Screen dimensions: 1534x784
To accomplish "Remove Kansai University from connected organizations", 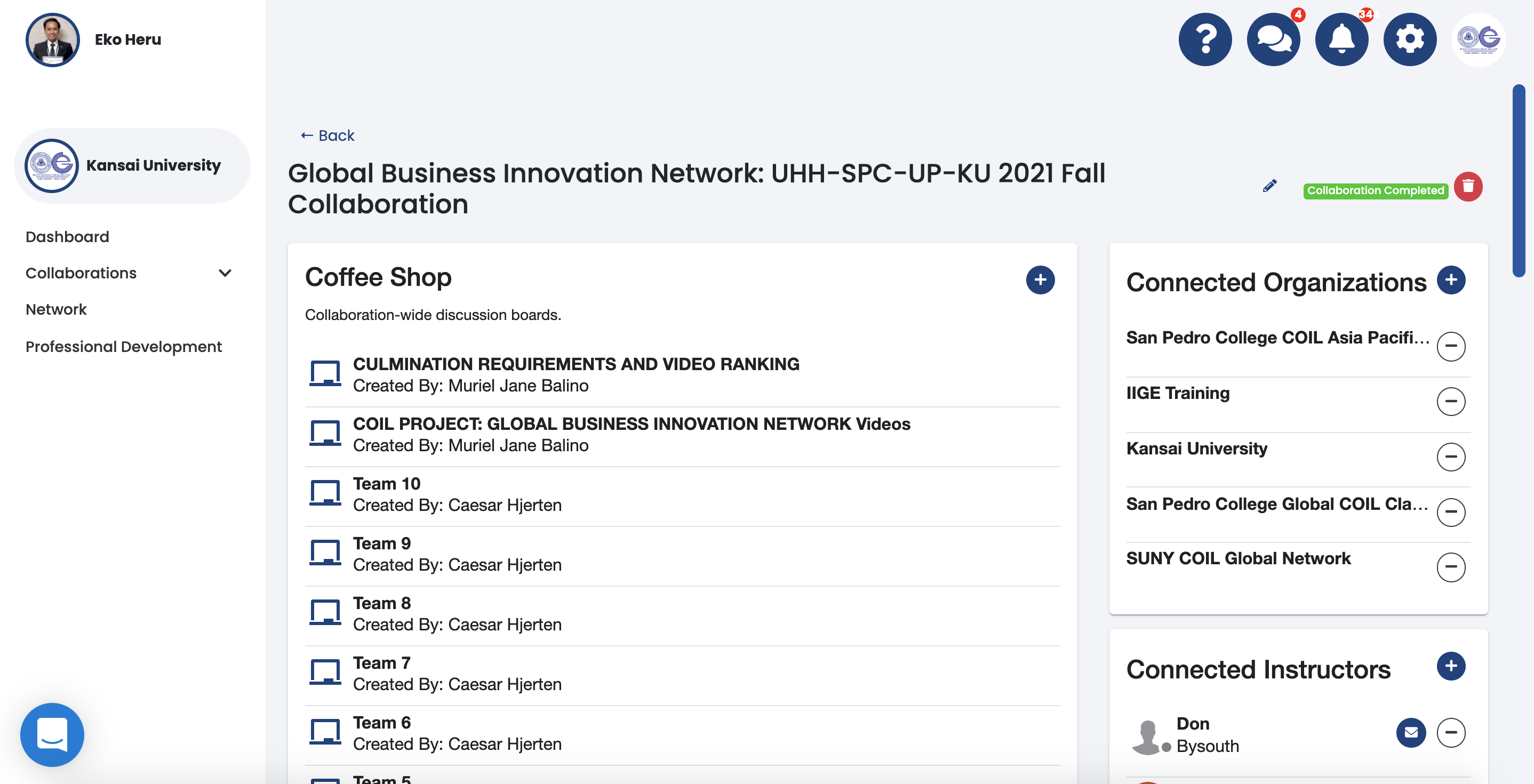I will point(1451,457).
